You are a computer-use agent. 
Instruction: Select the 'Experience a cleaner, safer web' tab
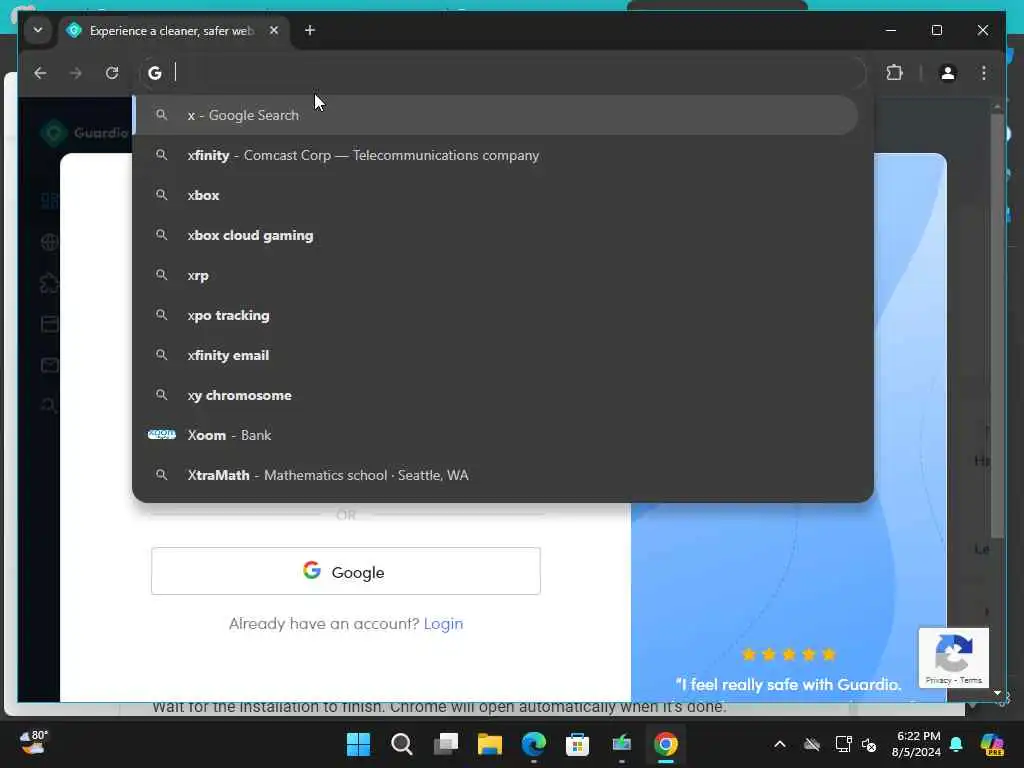172,31
